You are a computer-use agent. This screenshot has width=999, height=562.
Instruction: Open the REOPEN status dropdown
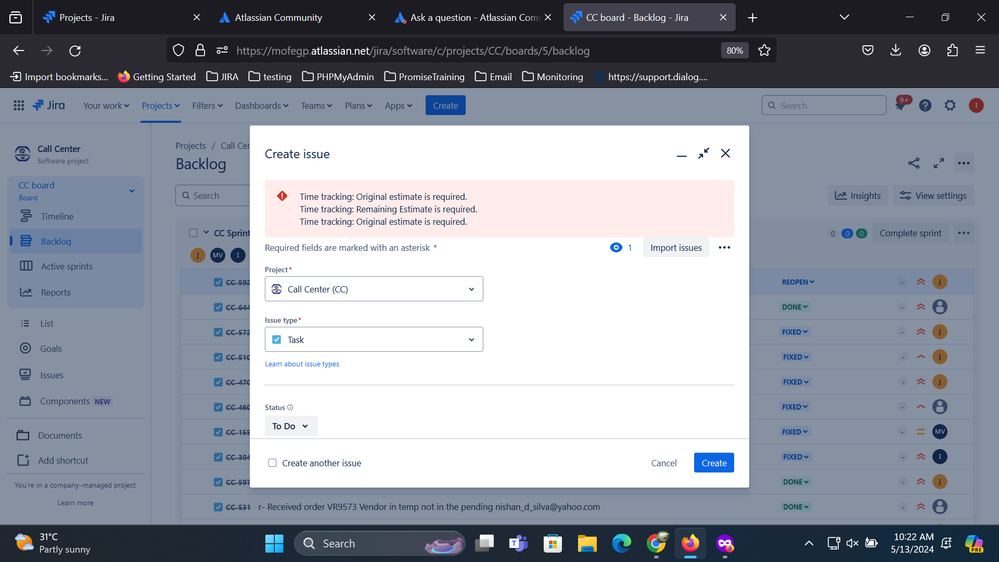point(798,282)
